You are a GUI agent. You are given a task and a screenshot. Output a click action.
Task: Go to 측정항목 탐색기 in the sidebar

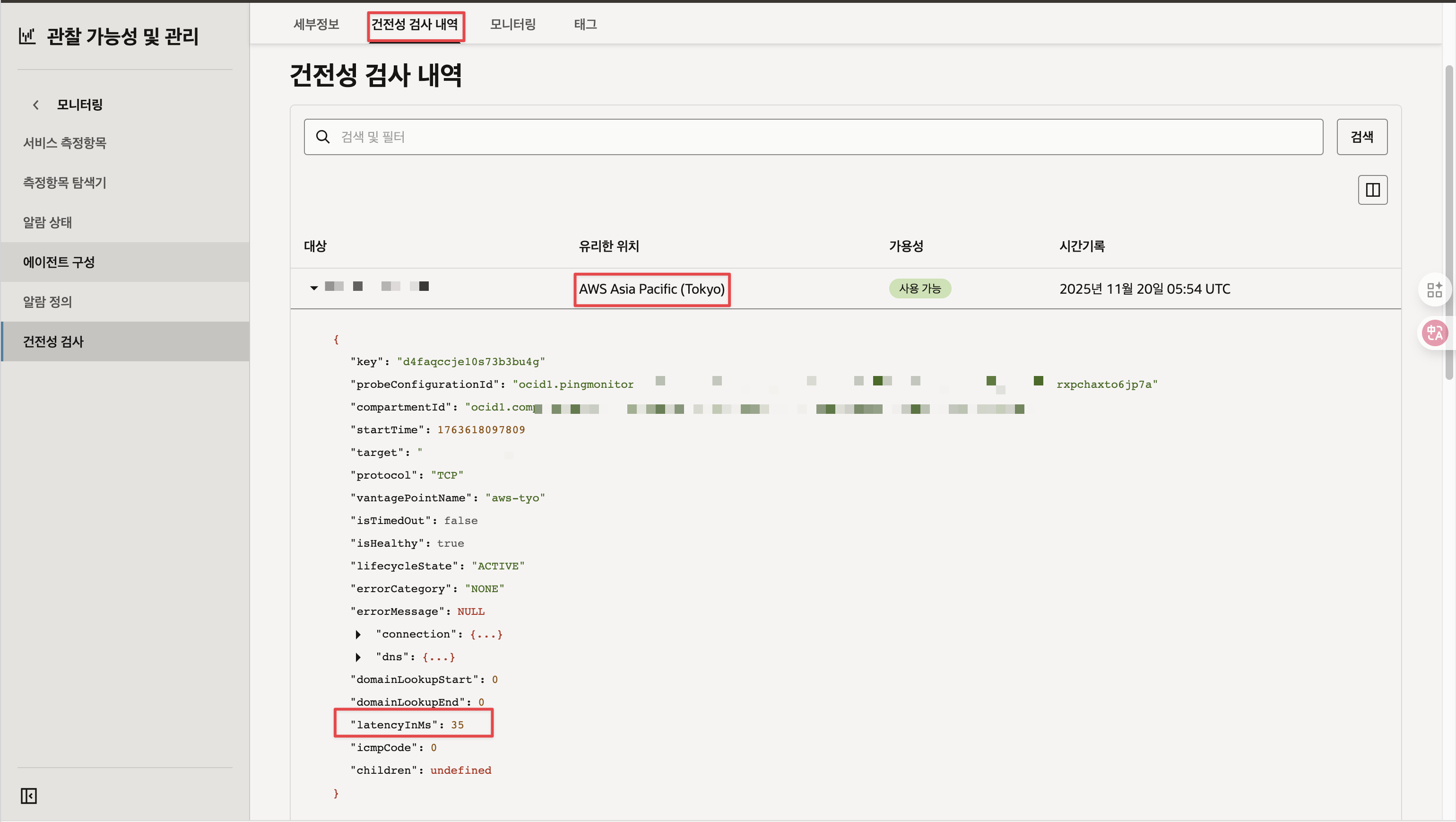click(x=64, y=183)
